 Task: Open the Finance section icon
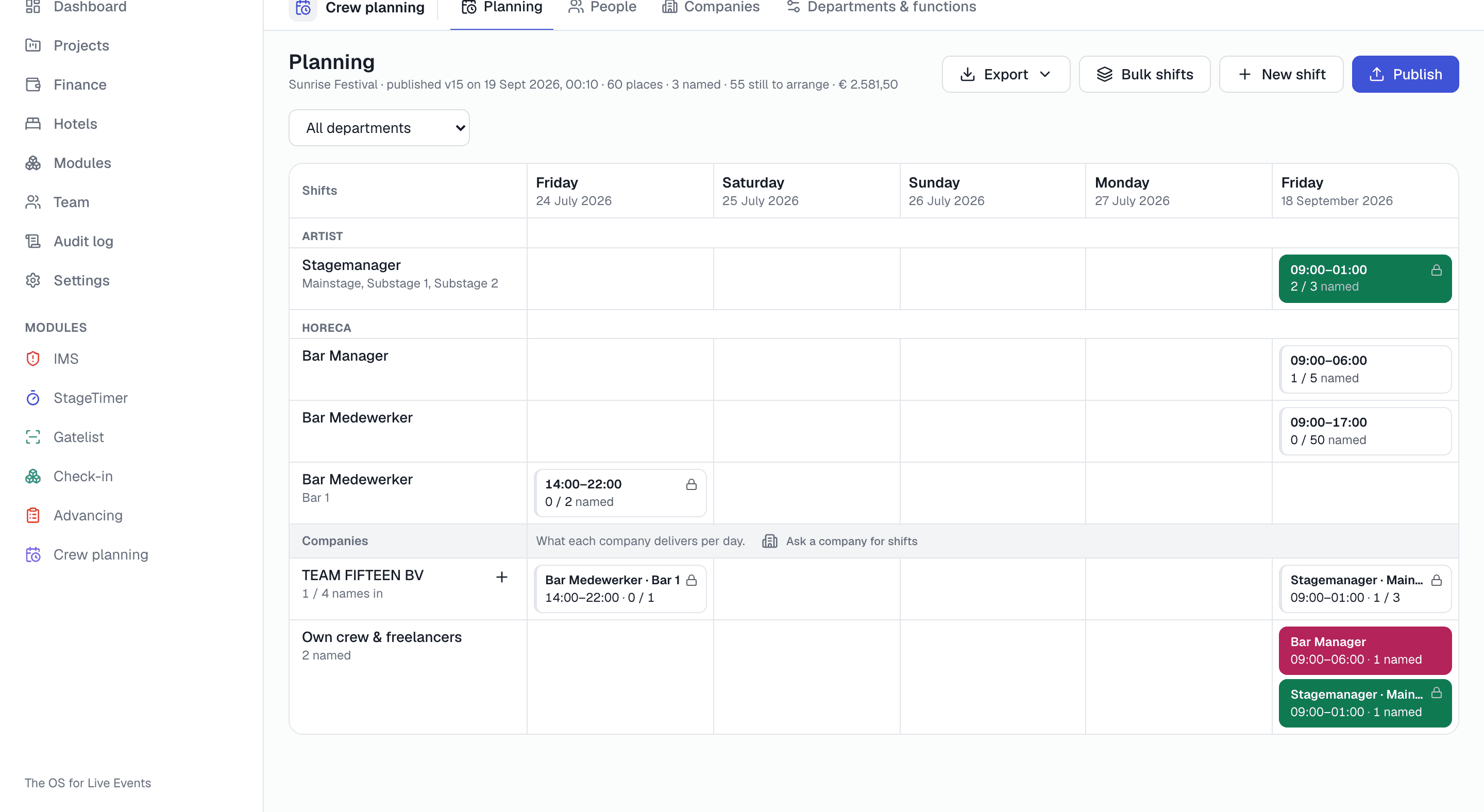33,84
